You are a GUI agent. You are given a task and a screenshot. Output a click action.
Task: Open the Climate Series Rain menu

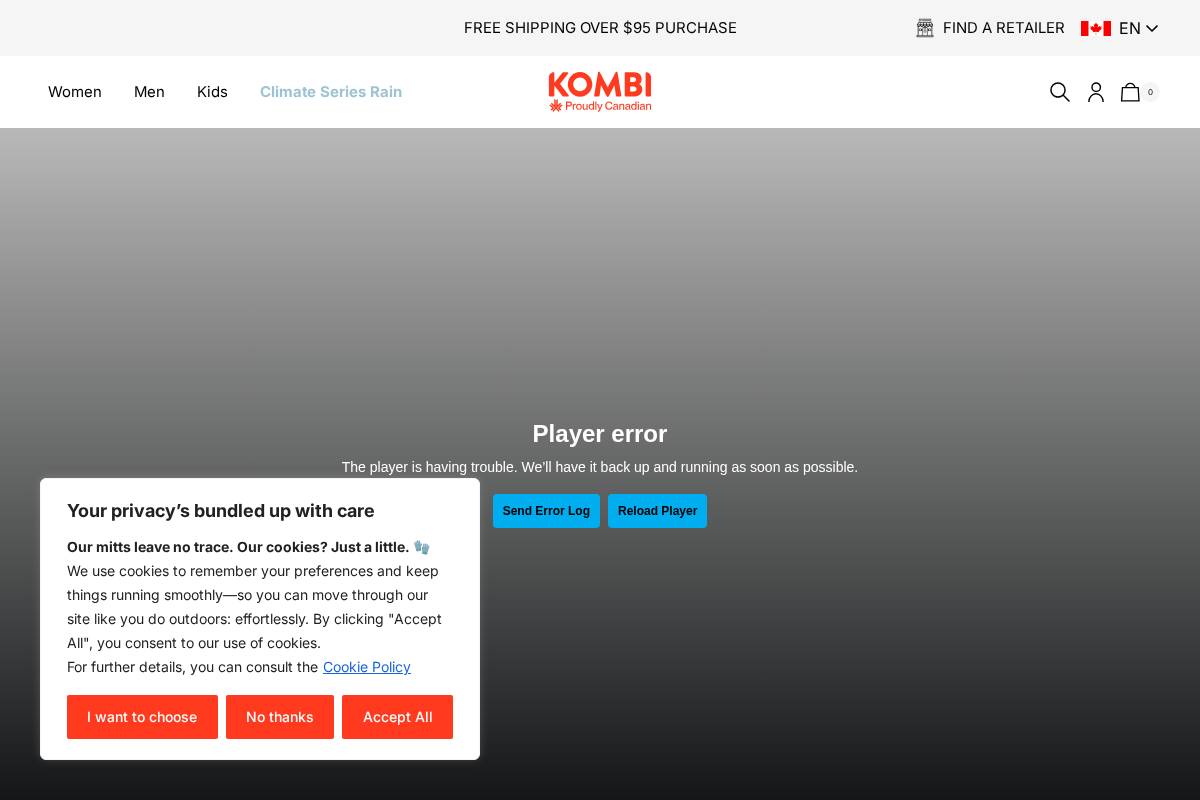point(331,92)
